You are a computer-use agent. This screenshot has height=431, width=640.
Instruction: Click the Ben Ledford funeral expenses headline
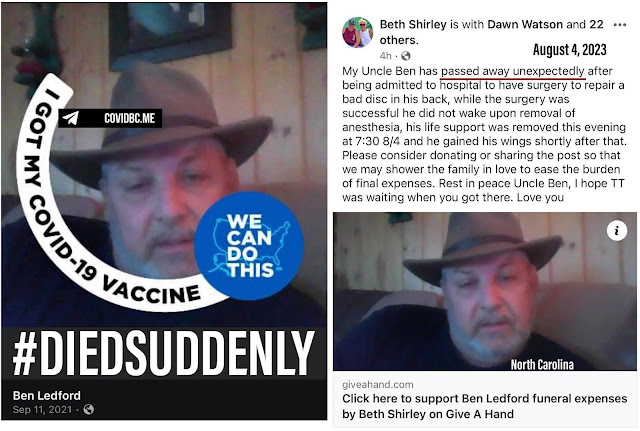[x=484, y=406]
